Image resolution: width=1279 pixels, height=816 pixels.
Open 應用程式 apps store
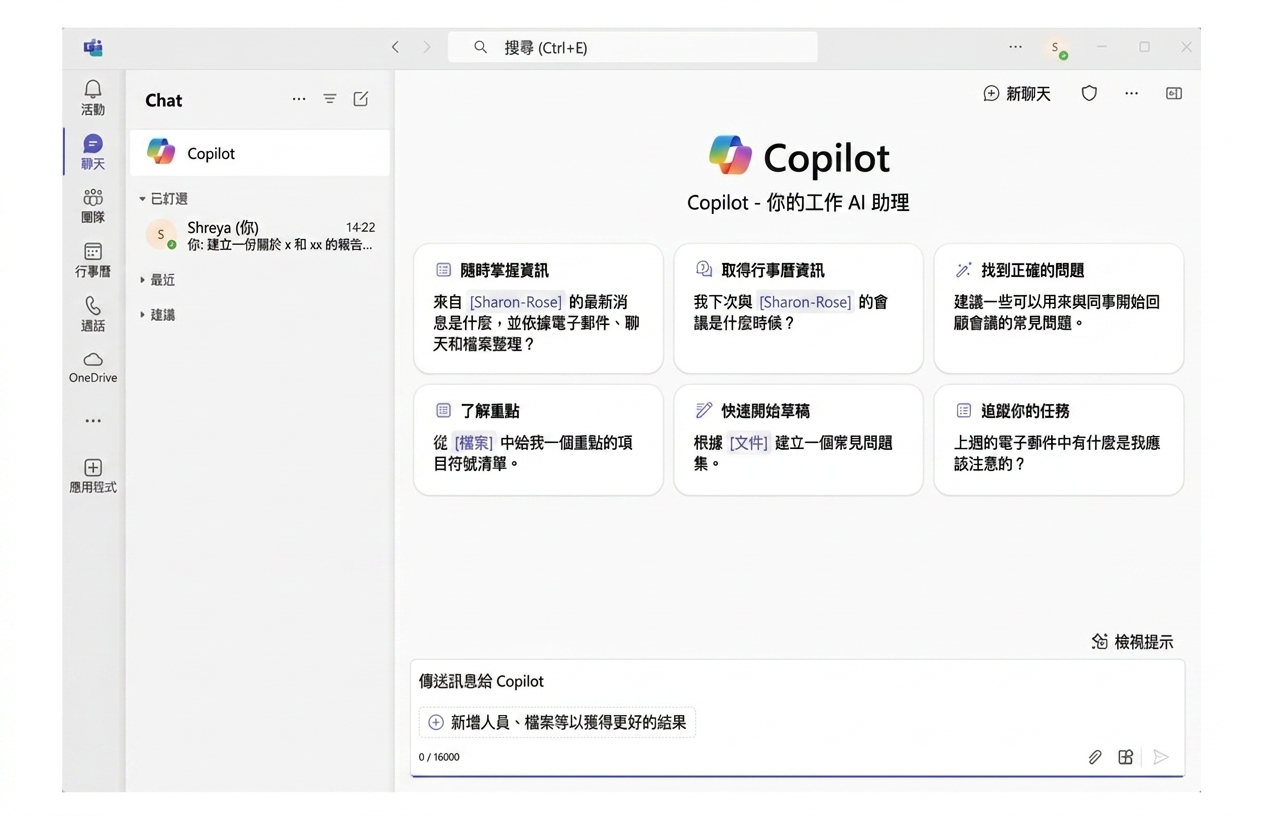(93, 476)
